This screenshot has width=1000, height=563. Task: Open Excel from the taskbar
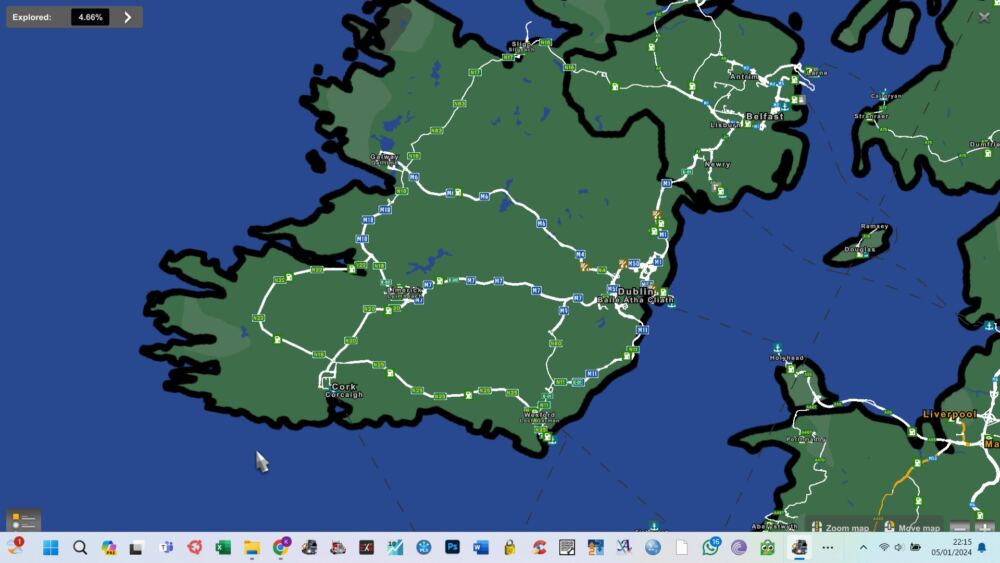[223, 547]
